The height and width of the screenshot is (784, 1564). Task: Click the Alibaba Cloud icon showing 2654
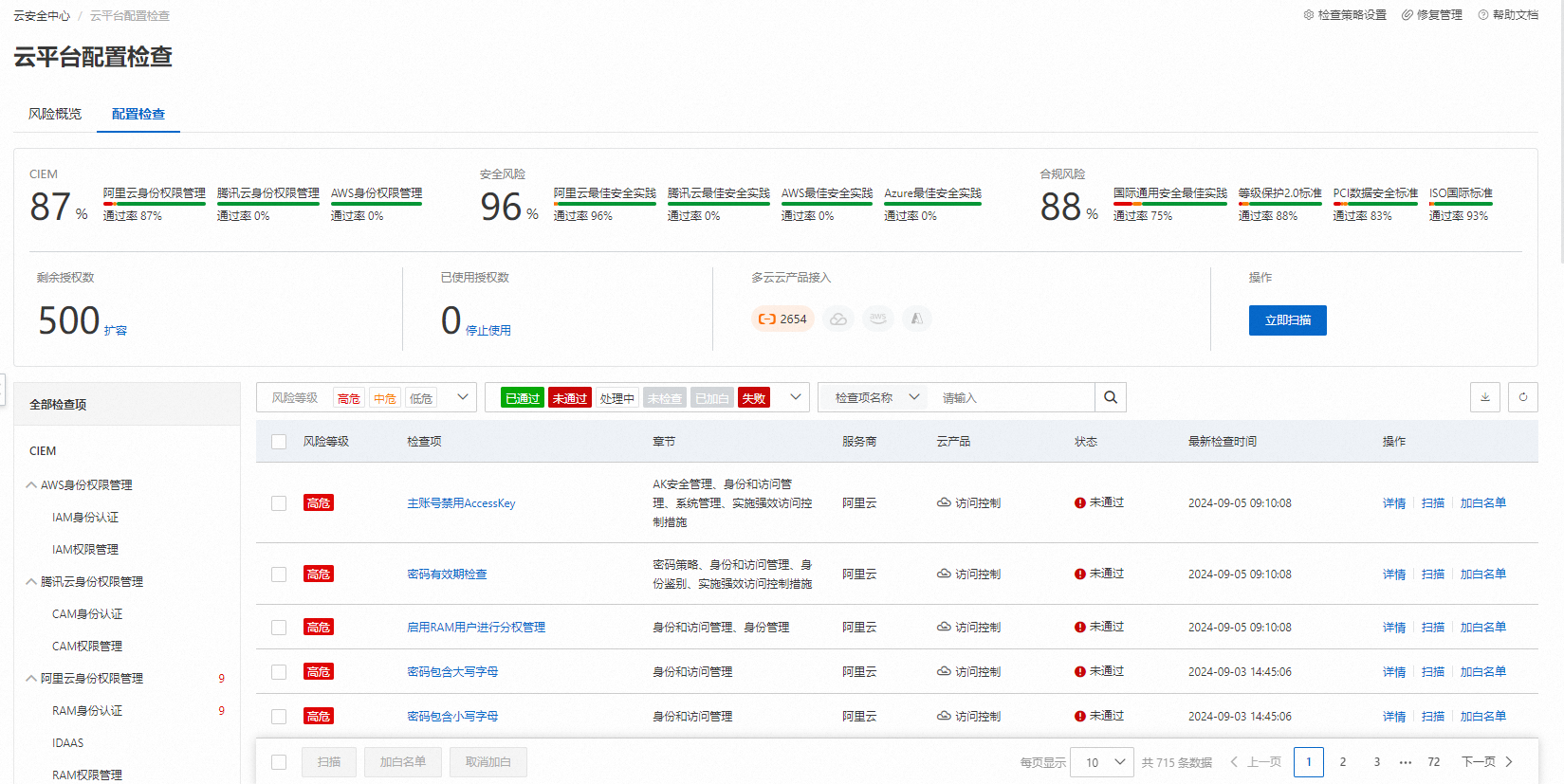pos(782,319)
